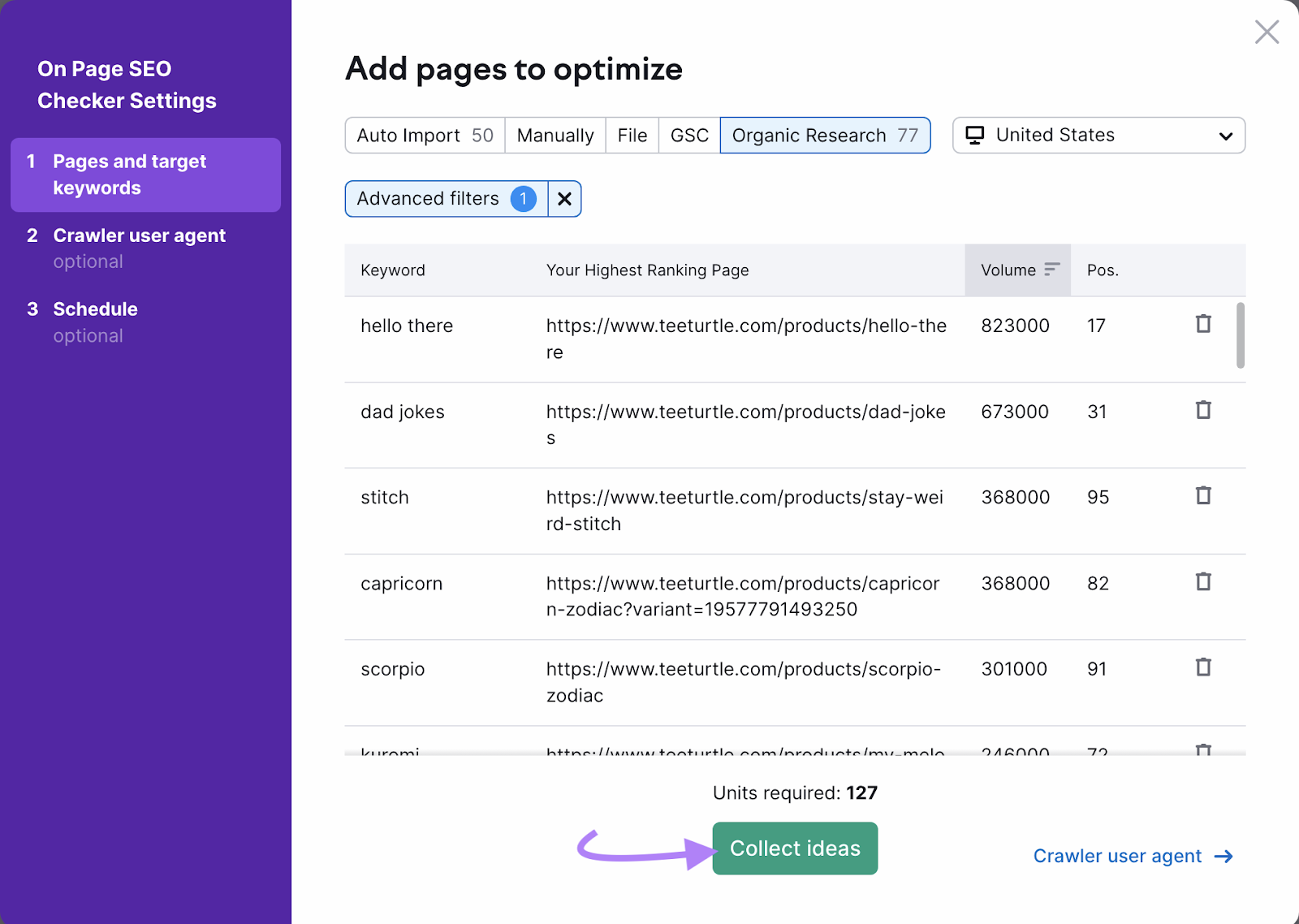This screenshot has height=924, width=1299.
Task: Click the desktop device icon in the country selector
Action: [x=974, y=136]
